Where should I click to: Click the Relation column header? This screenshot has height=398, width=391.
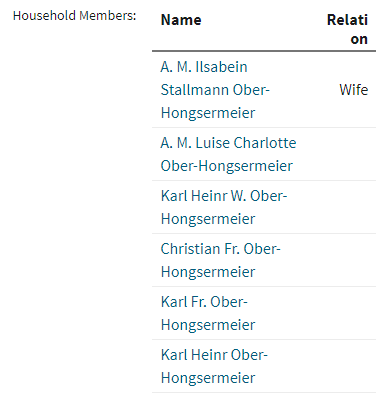[x=347, y=29]
